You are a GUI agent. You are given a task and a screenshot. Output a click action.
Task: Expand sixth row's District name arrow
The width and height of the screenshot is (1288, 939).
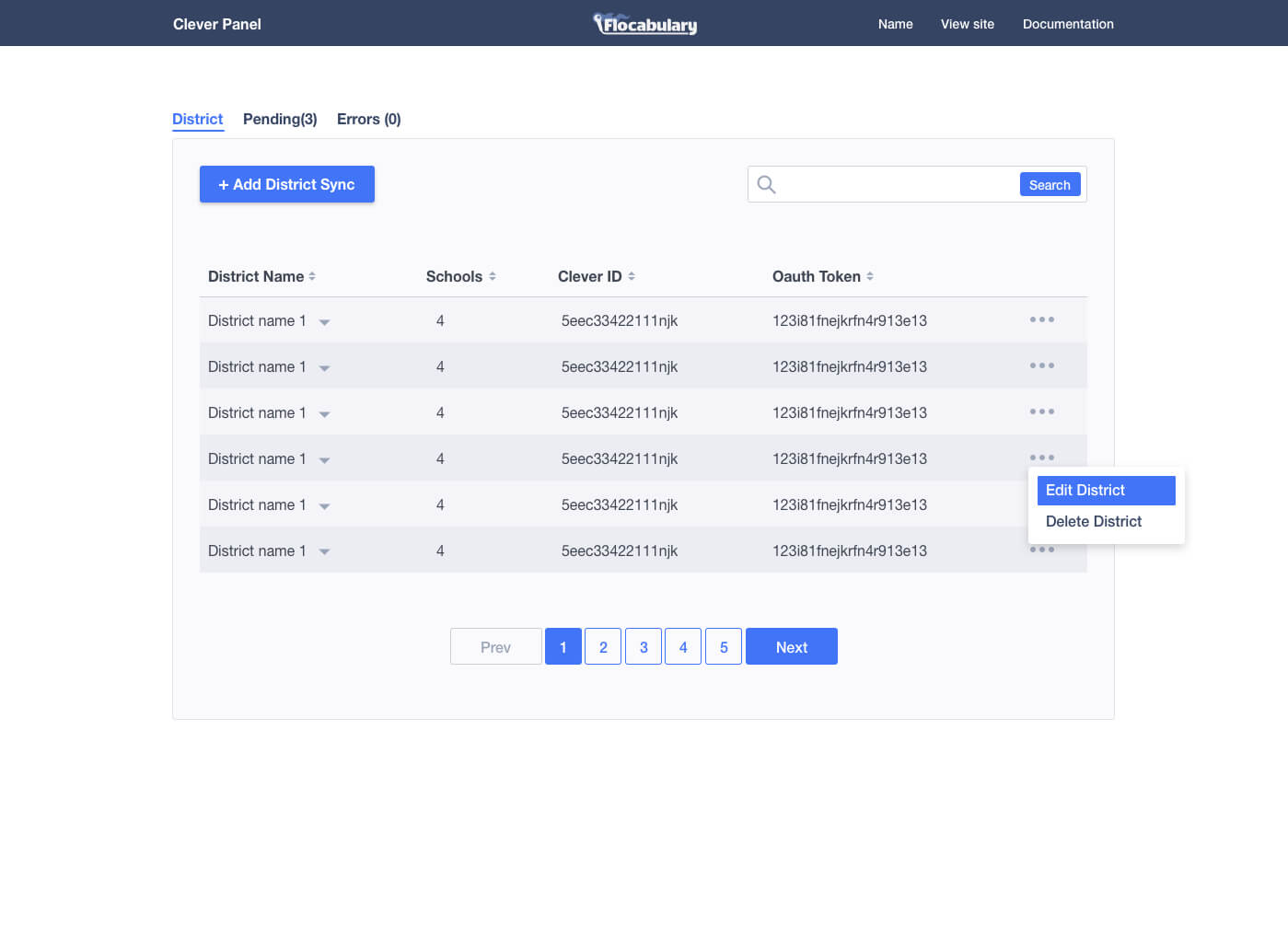click(324, 552)
